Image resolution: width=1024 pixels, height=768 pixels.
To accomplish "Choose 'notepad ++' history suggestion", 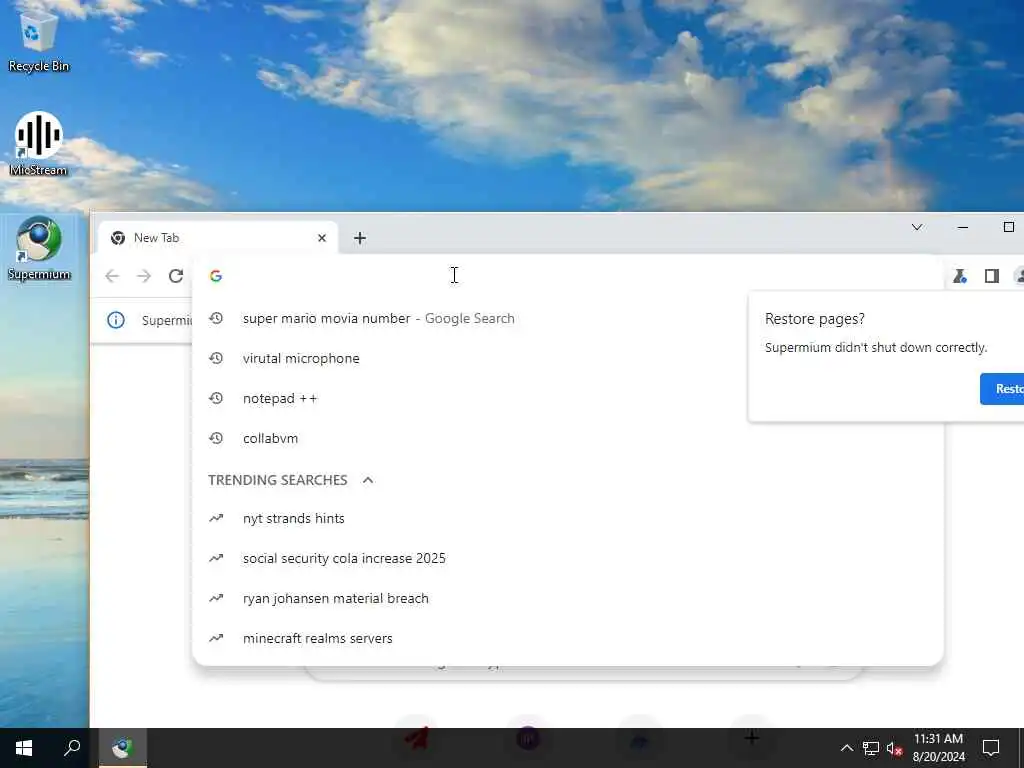I will pos(568,398).
